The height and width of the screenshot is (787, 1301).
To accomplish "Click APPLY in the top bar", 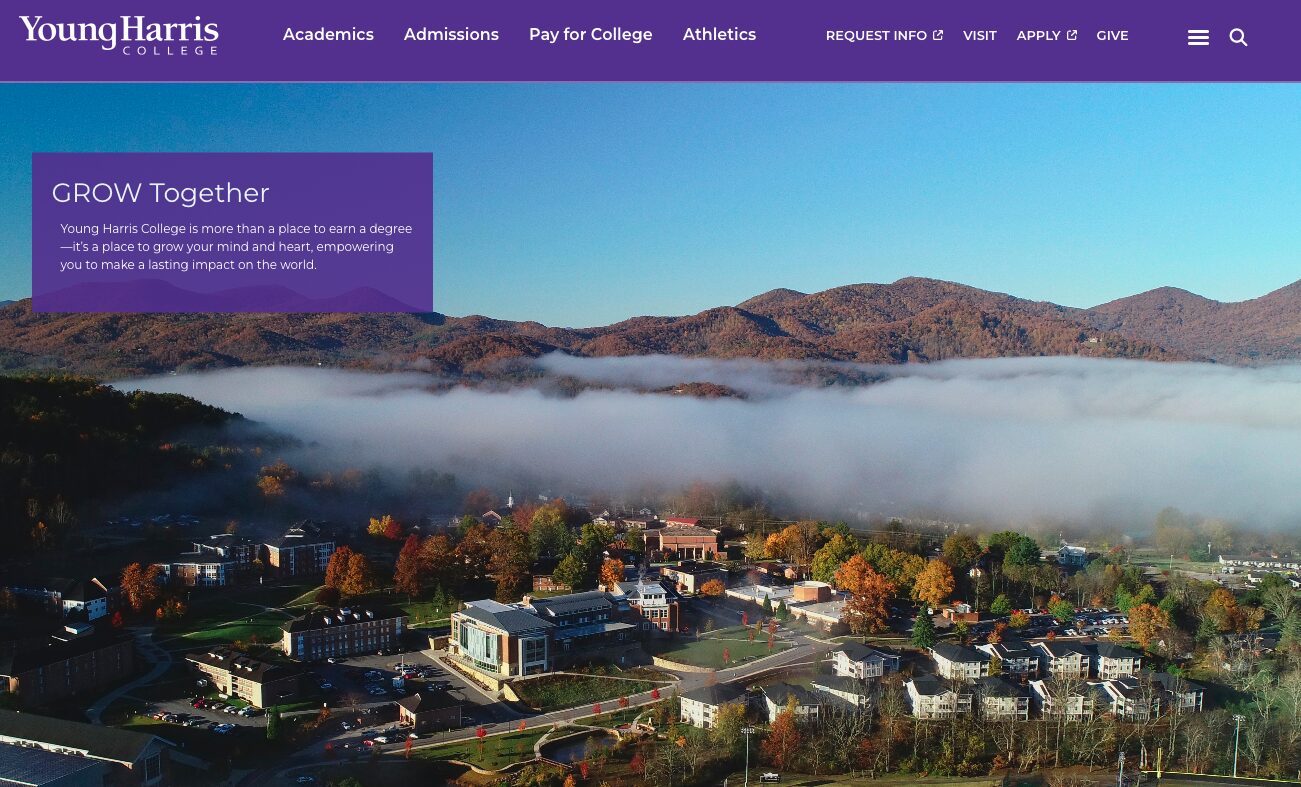I will coord(1038,35).
